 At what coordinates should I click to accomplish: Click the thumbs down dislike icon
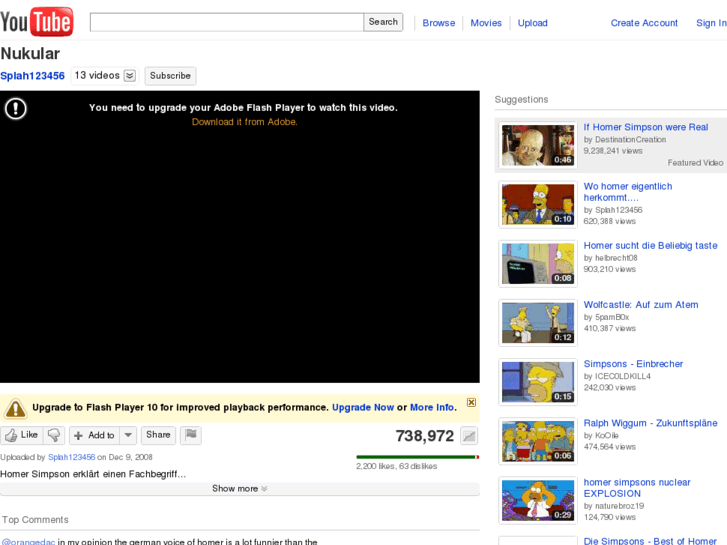54,436
